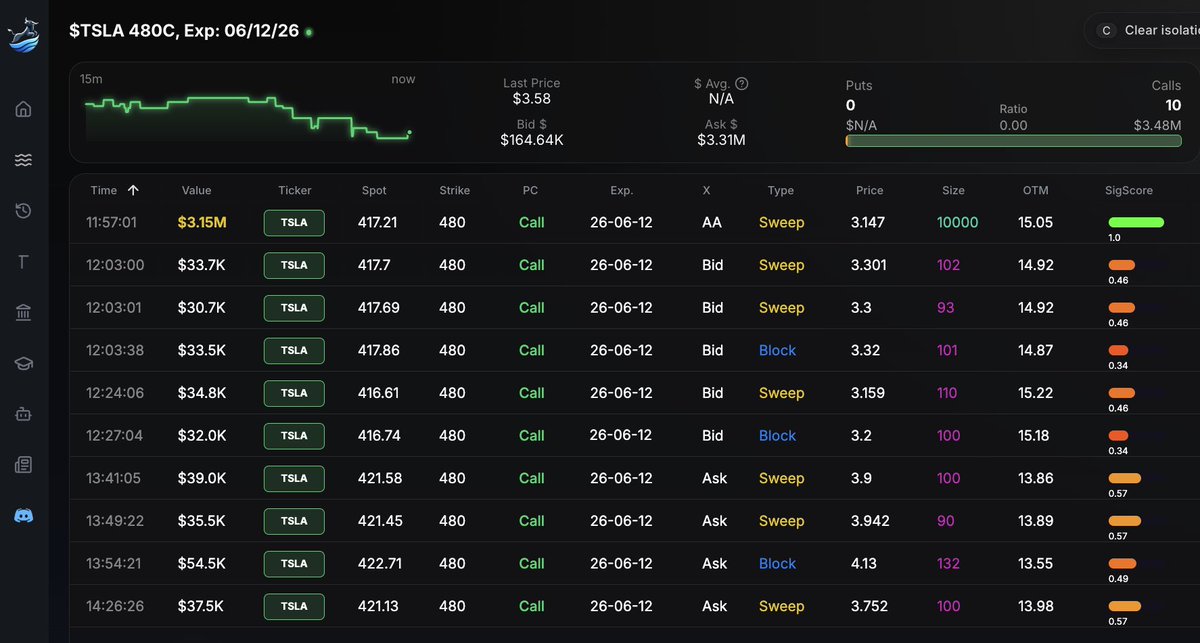Open the newspaper news icon in sidebar
This screenshot has width=1200, height=643.
(24, 465)
